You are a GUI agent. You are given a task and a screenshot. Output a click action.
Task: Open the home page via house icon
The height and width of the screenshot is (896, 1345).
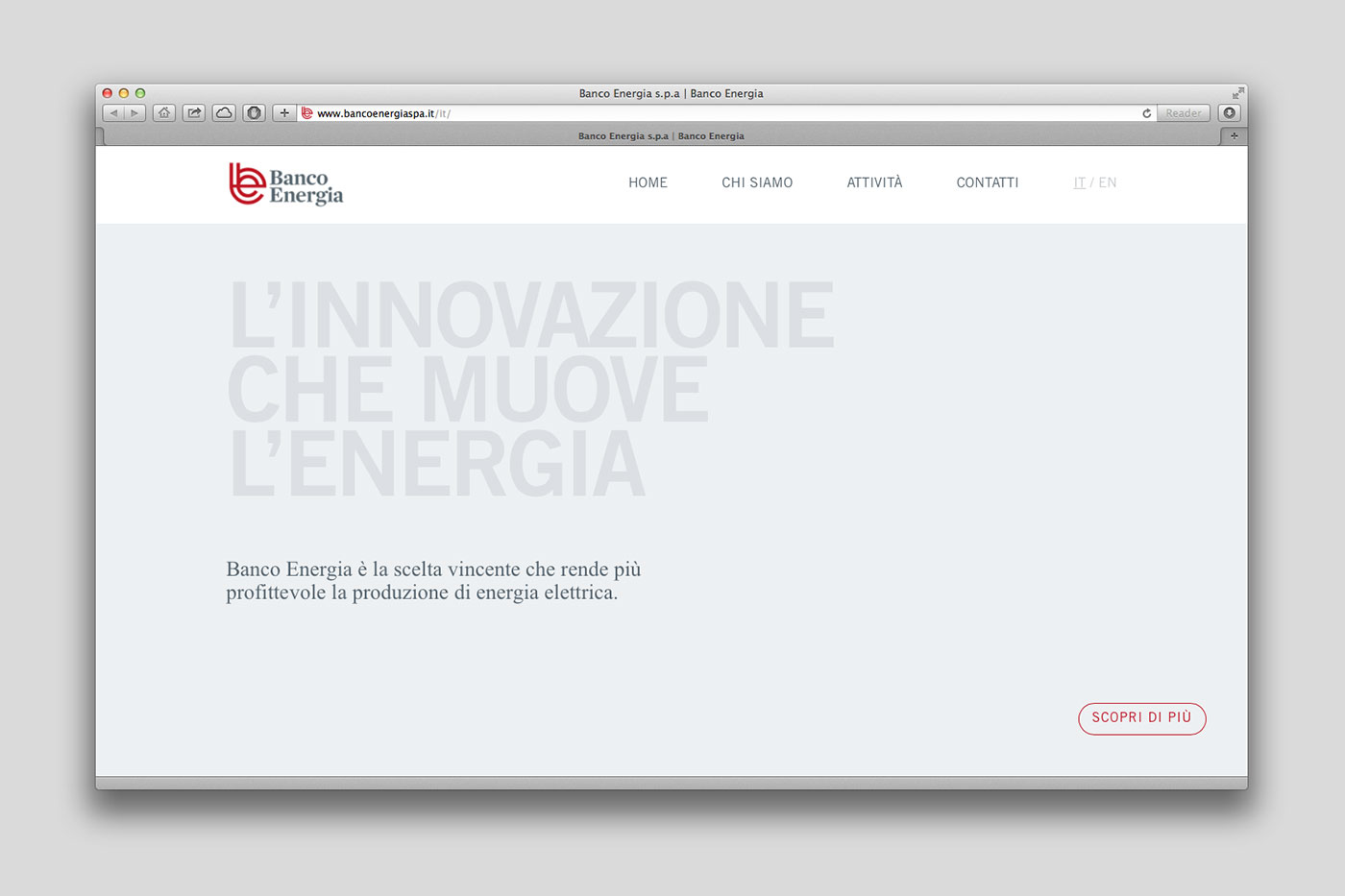click(x=164, y=113)
